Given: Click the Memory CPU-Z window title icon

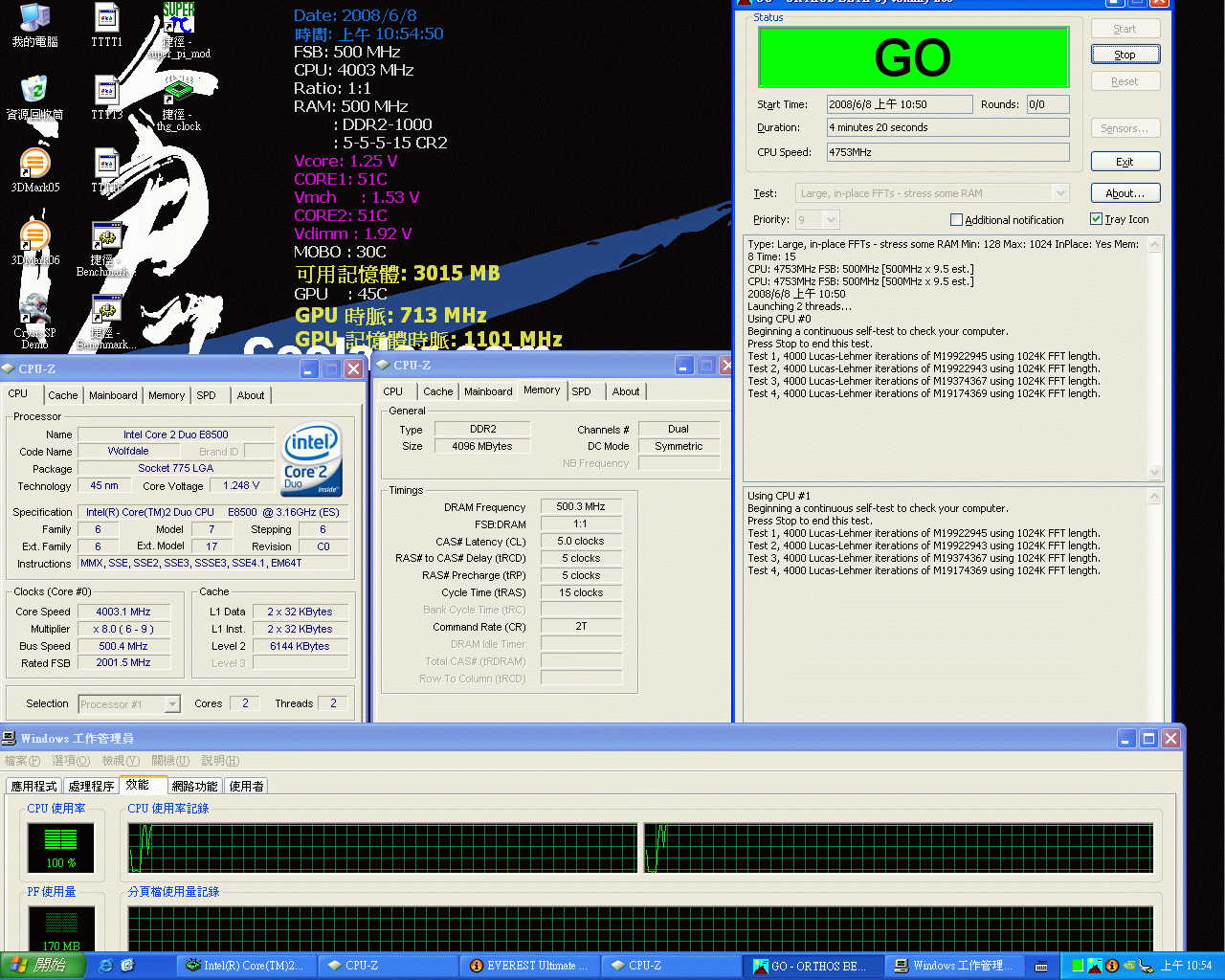Looking at the screenshot, I should pyautogui.click(x=383, y=365).
